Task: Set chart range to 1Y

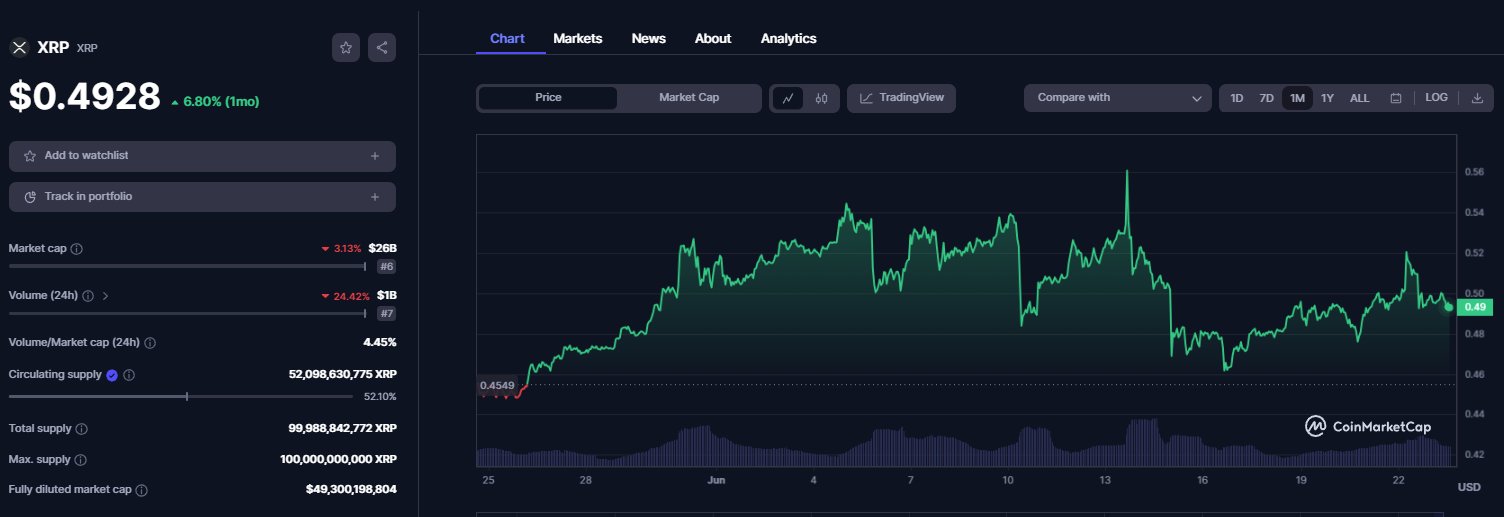Action: 1327,98
